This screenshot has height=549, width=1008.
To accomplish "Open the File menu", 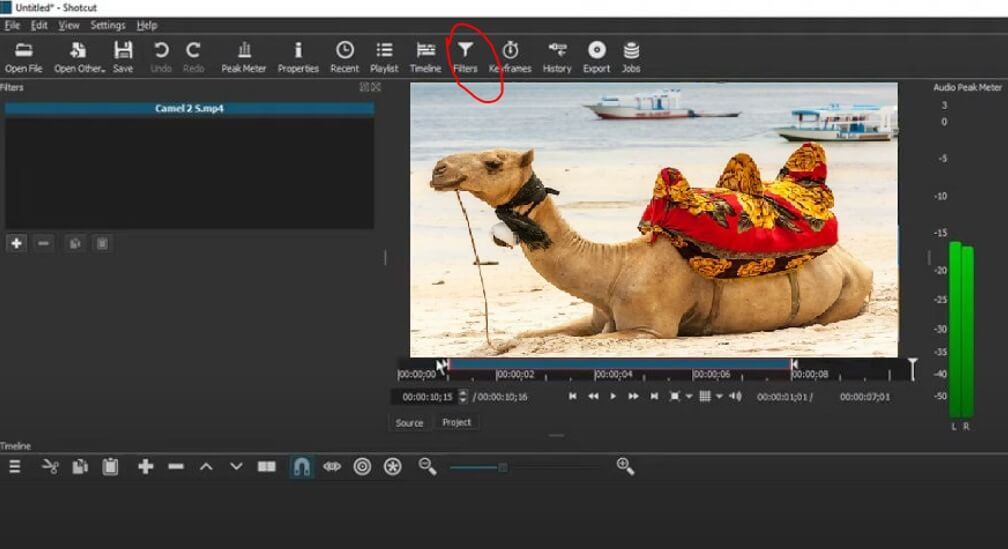I will (x=12, y=25).
